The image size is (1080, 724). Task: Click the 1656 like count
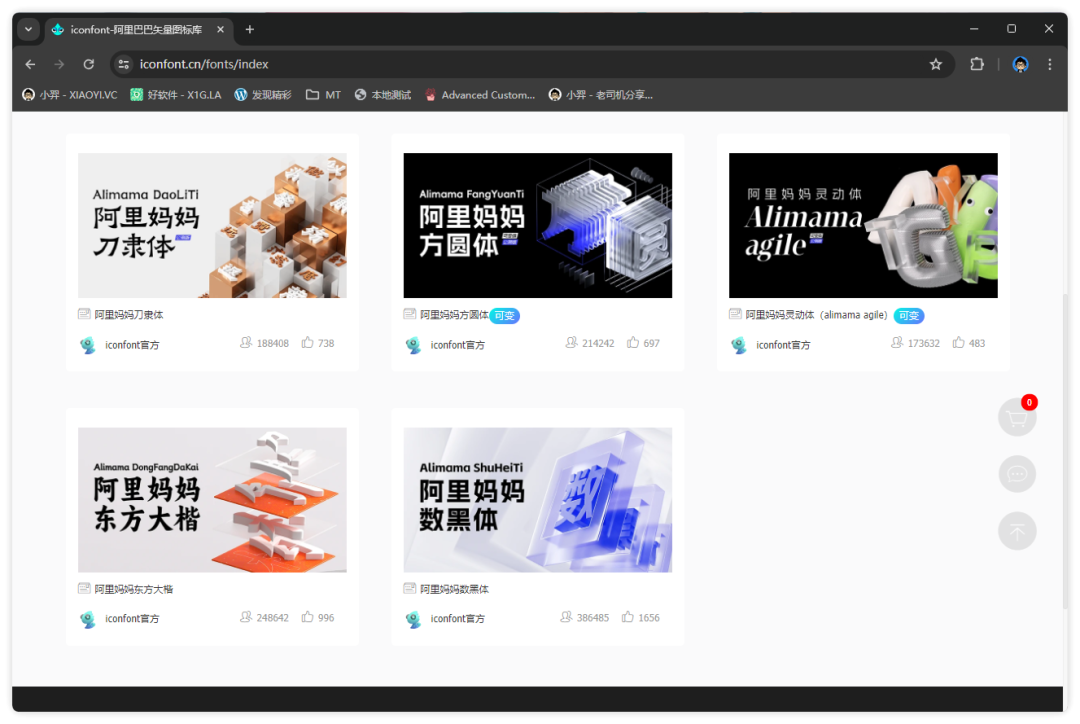click(649, 618)
